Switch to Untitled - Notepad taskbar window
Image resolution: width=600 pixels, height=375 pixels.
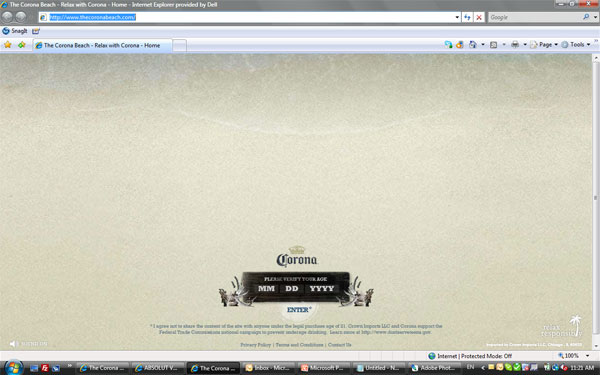(380, 368)
